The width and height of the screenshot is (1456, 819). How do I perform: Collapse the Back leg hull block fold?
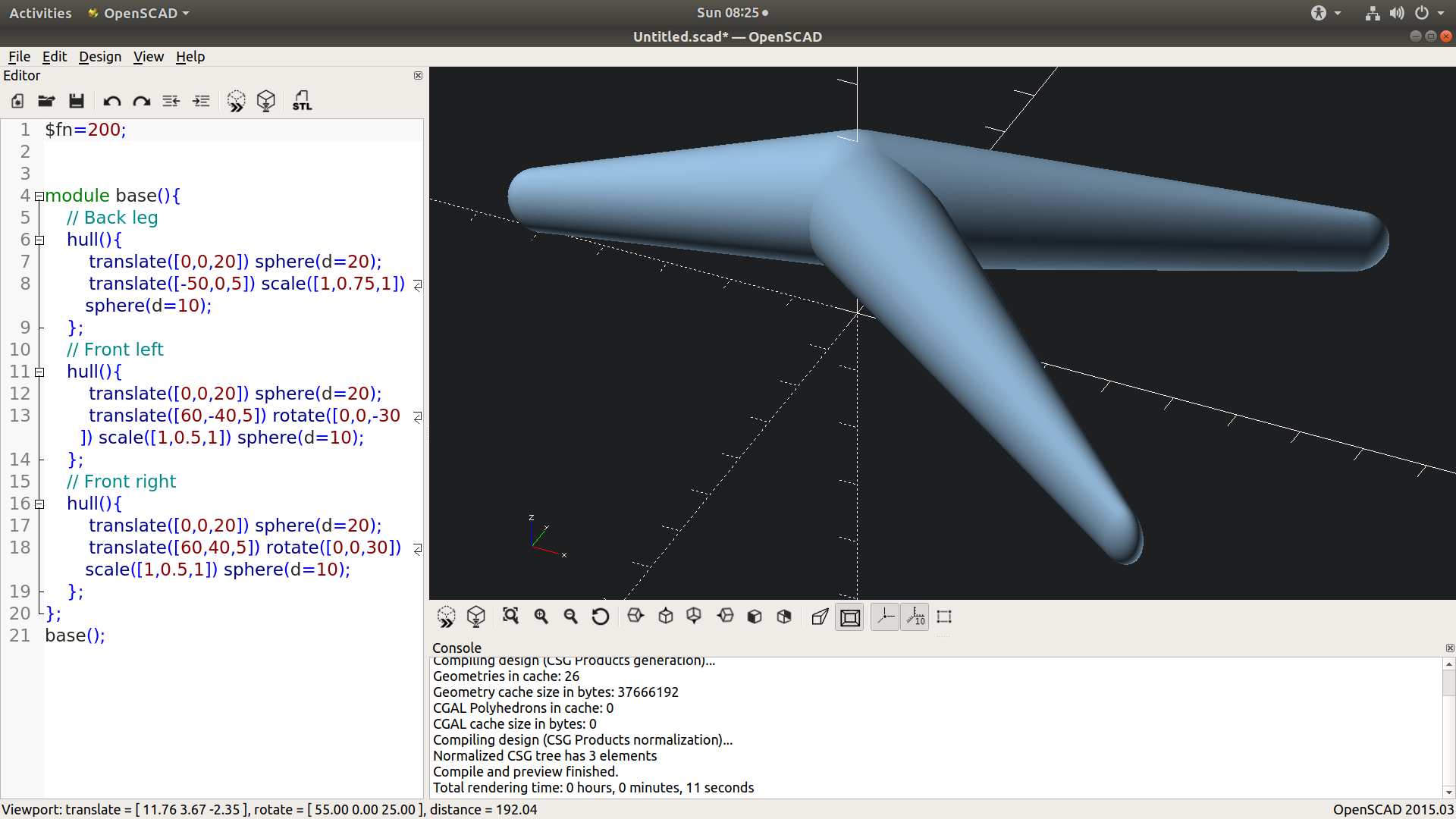pyautogui.click(x=39, y=240)
